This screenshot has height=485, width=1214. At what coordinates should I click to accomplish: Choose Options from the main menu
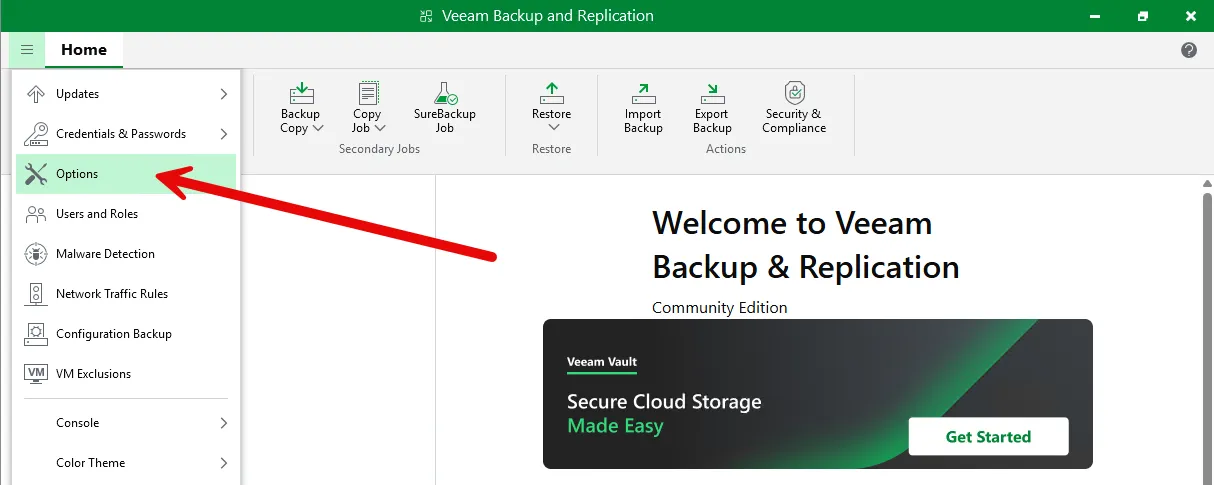point(77,174)
